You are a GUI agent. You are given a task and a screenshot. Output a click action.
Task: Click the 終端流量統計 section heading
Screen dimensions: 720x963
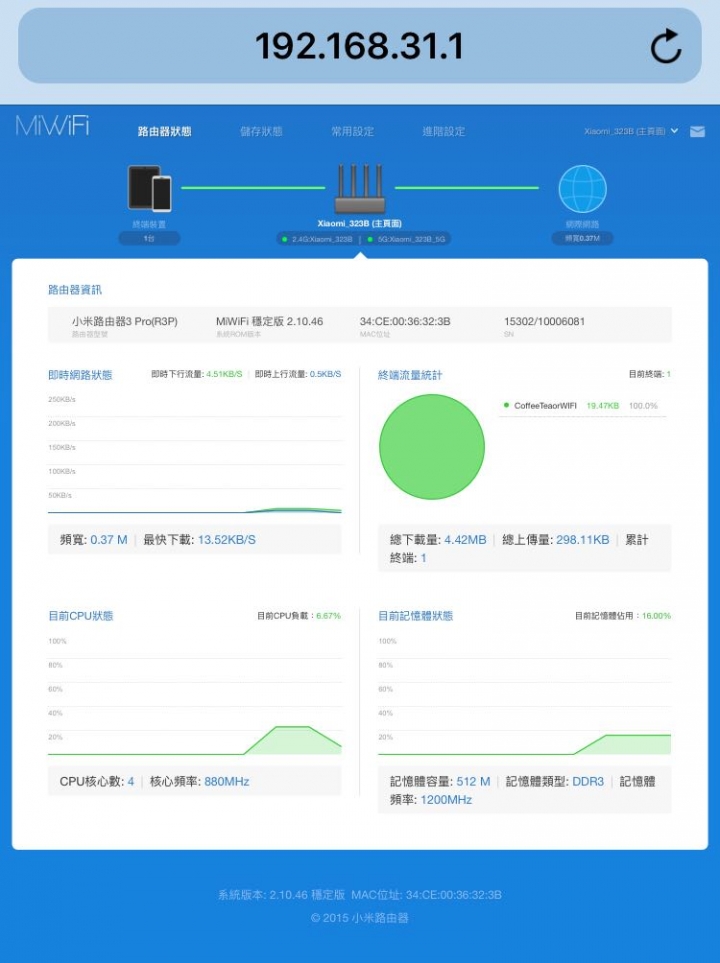pos(410,375)
